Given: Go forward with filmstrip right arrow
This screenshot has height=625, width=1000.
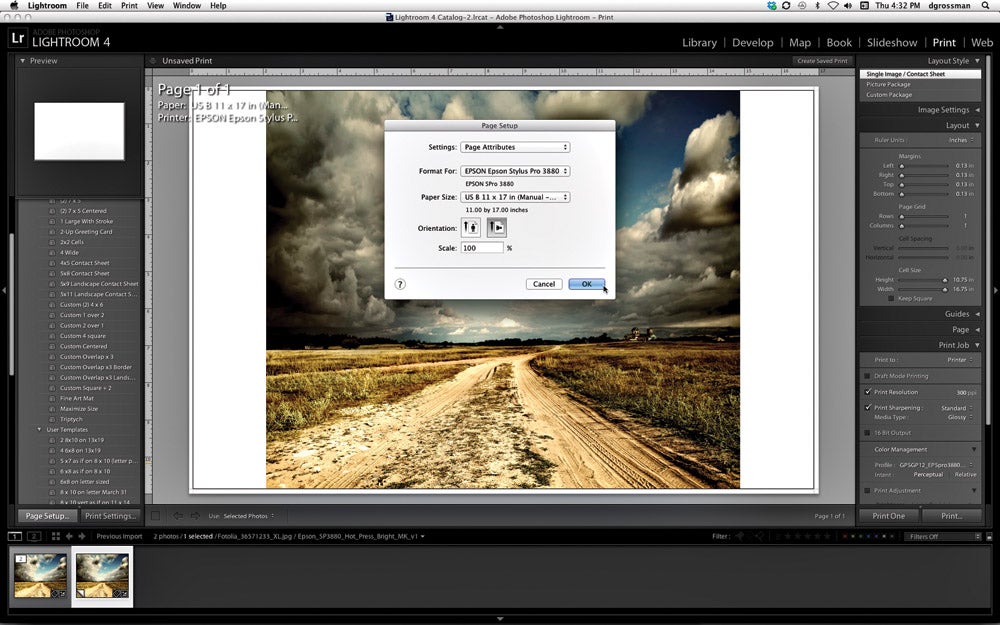Looking at the screenshot, I should click(82, 536).
